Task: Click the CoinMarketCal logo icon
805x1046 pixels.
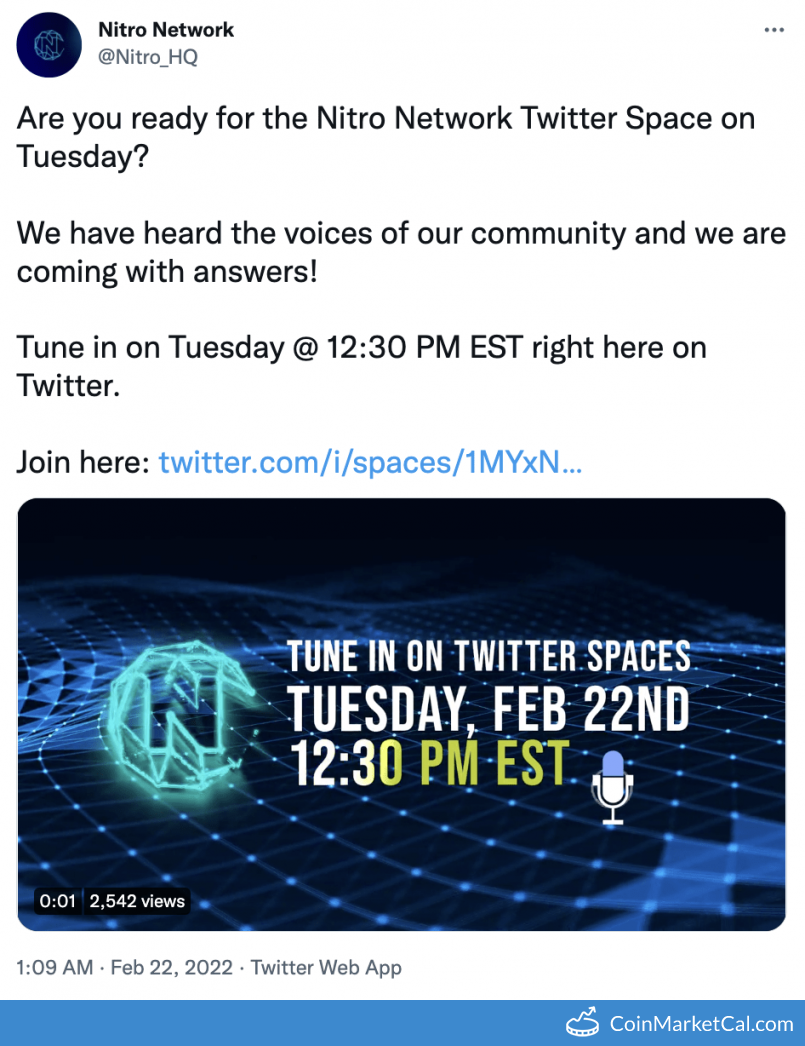Action: 582,1021
